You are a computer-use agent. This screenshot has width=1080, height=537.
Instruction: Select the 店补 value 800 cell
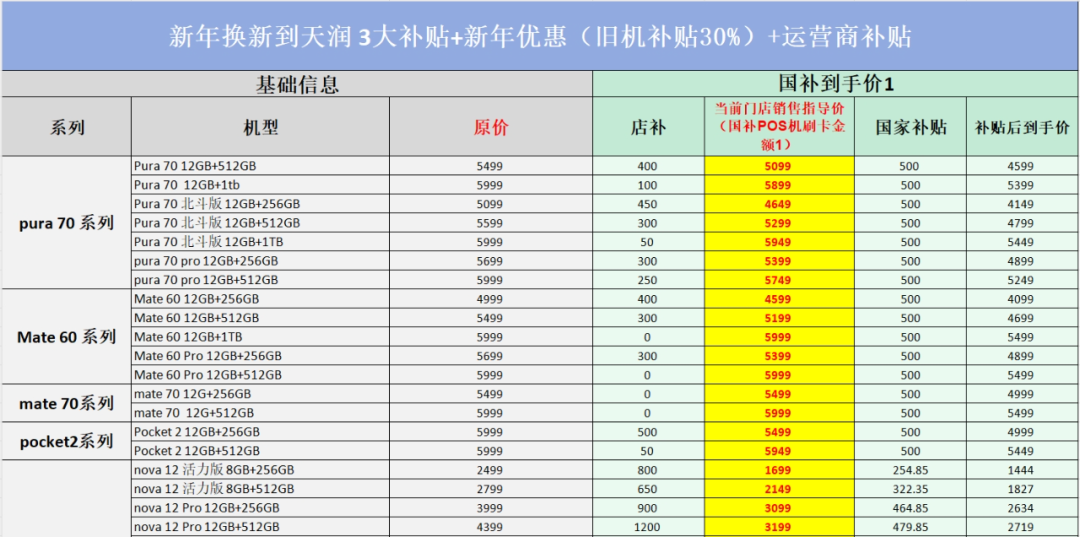click(648, 470)
